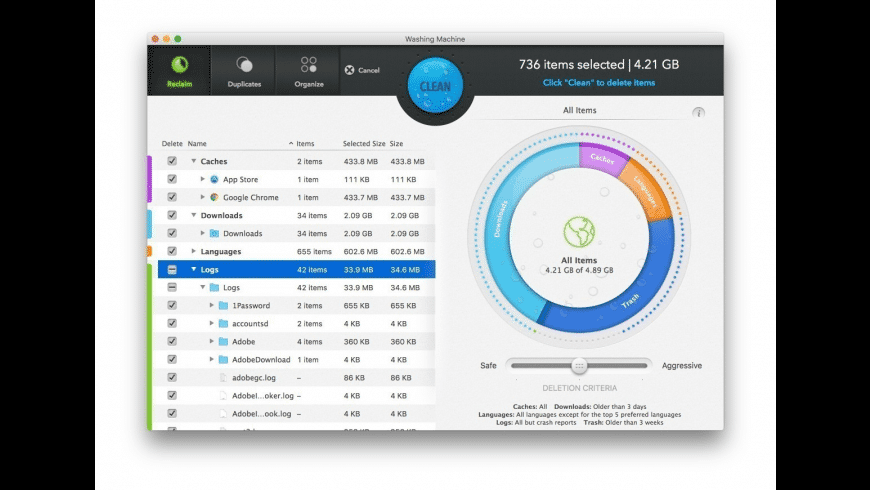Viewport: 870px width, 490px height.
Task: Select the Trash segment in donut chart
Action: (x=631, y=300)
